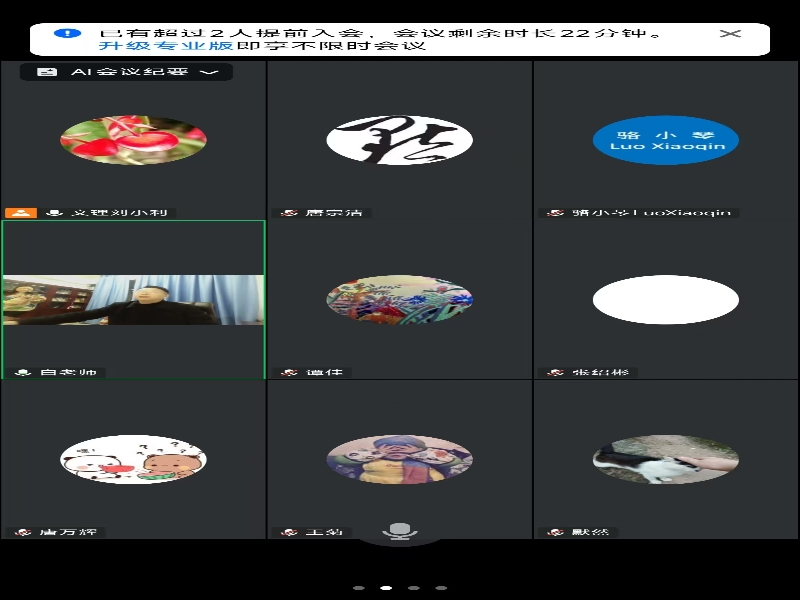Select the calligraphy character avatar
Screen dimensions: 800x600
click(x=399, y=140)
